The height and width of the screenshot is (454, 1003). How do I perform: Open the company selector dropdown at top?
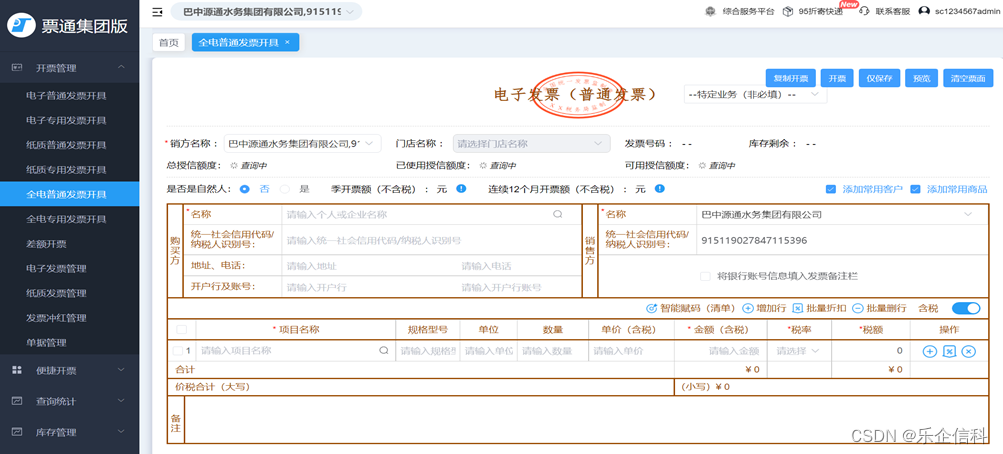tap(266, 12)
